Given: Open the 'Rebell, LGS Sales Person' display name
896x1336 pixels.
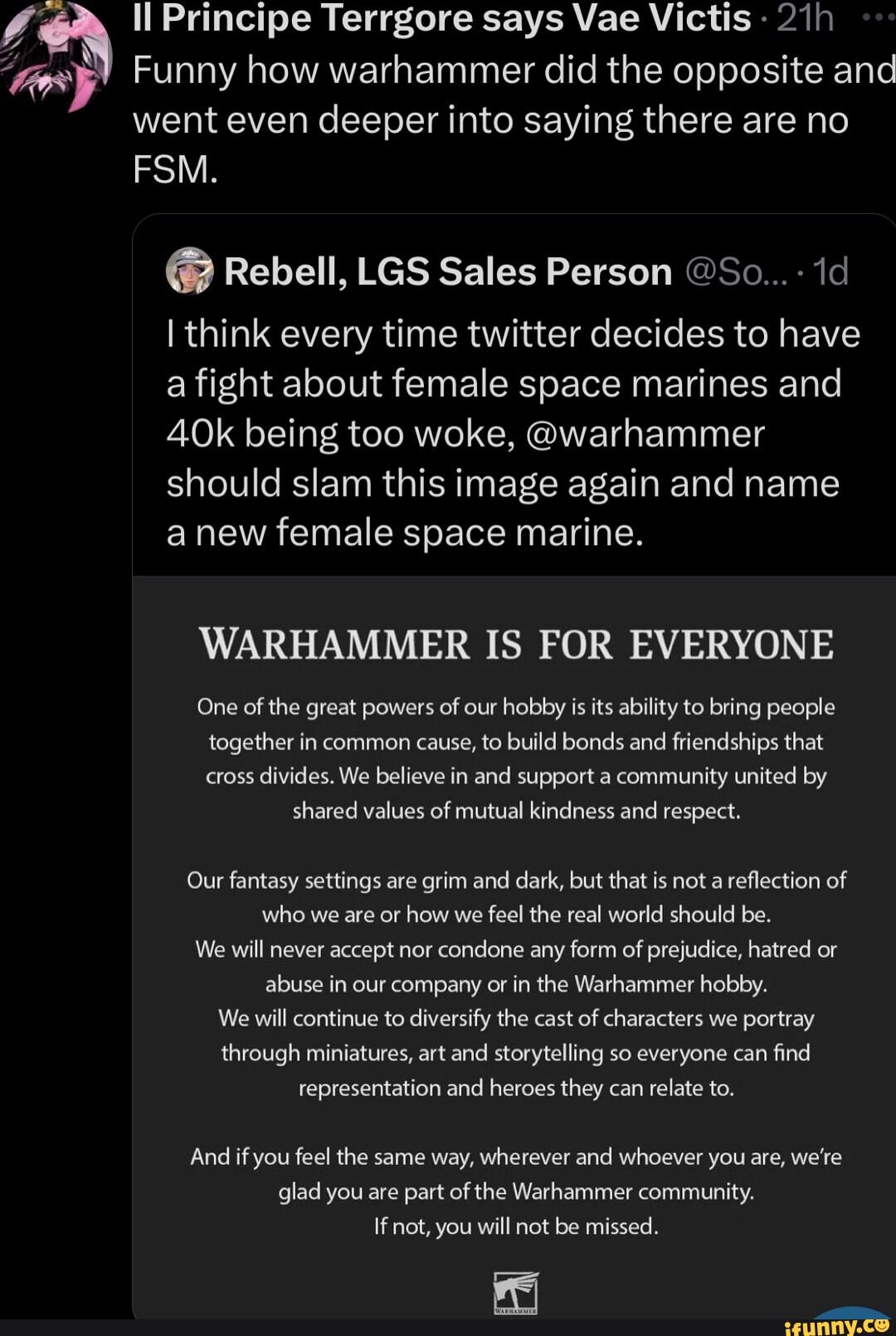Looking at the screenshot, I should click(448, 271).
